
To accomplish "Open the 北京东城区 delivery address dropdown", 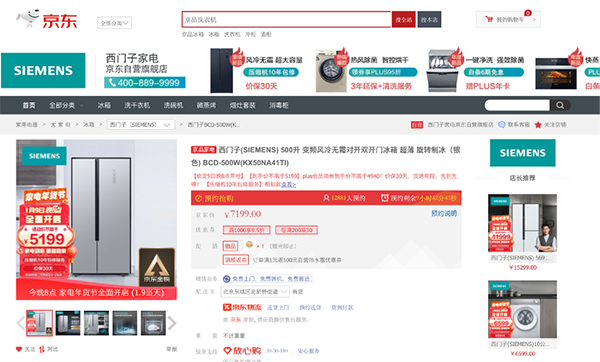I will tap(255, 292).
